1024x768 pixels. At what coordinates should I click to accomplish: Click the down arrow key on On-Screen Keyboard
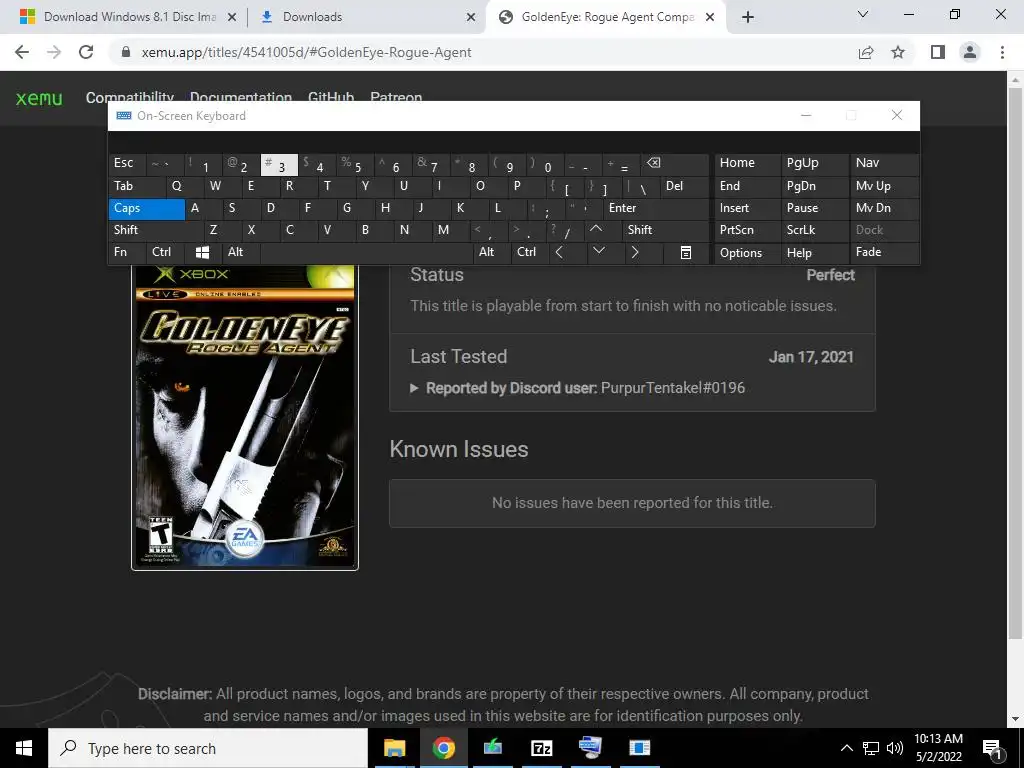[599, 251]
